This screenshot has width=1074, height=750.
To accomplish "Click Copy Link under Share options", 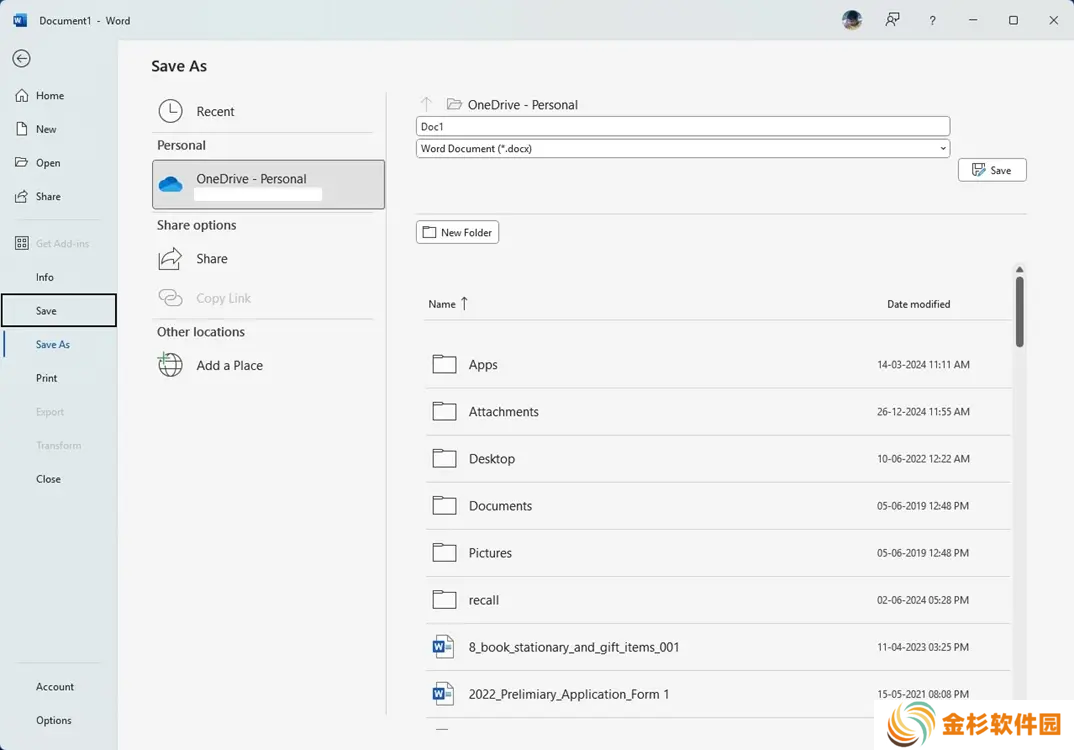I will tap(223, 298).
